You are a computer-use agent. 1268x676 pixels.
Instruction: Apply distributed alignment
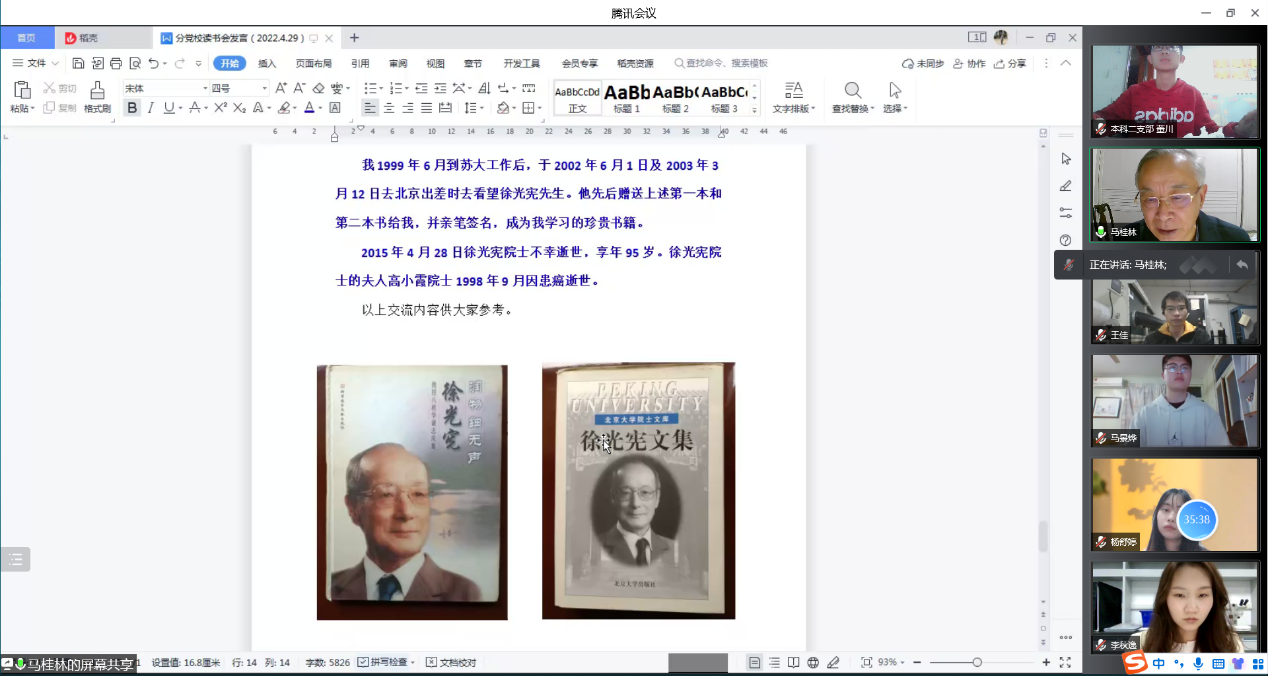click(x=445, y=108)
